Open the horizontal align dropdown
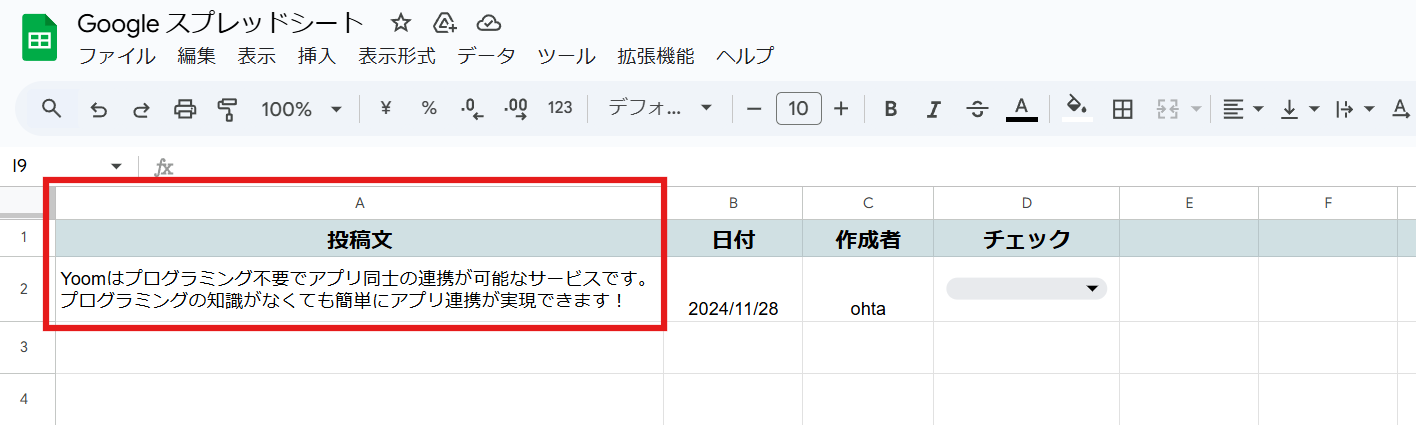Screen dimensions: 1416x425 pyautogui.click(x=1243, y=109)
